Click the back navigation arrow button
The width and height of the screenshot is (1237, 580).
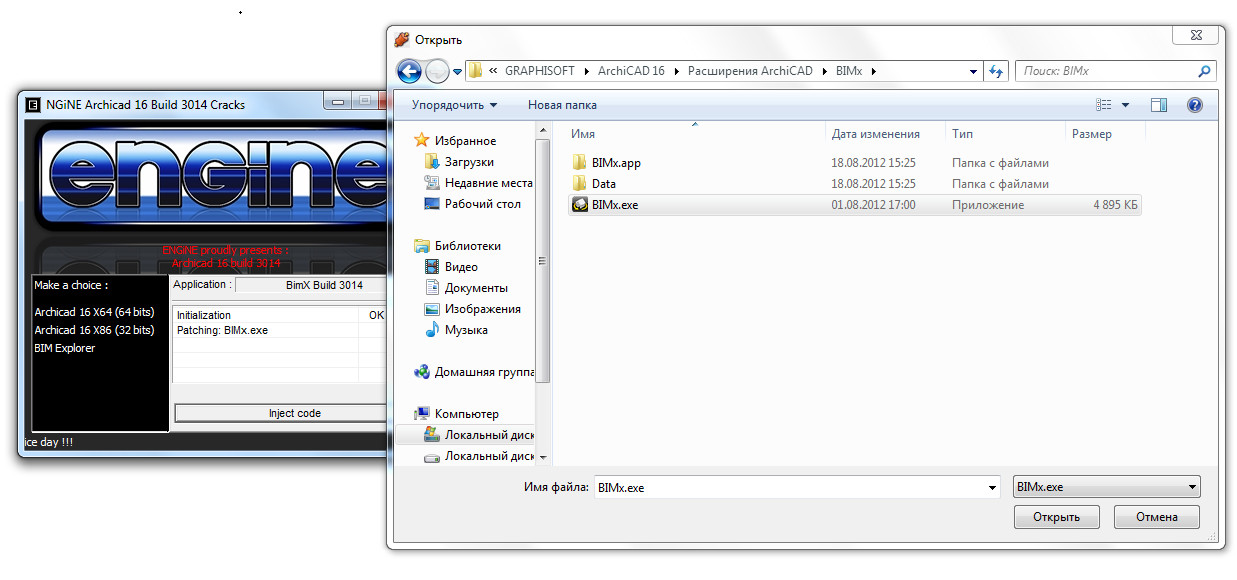coord(409,71)
